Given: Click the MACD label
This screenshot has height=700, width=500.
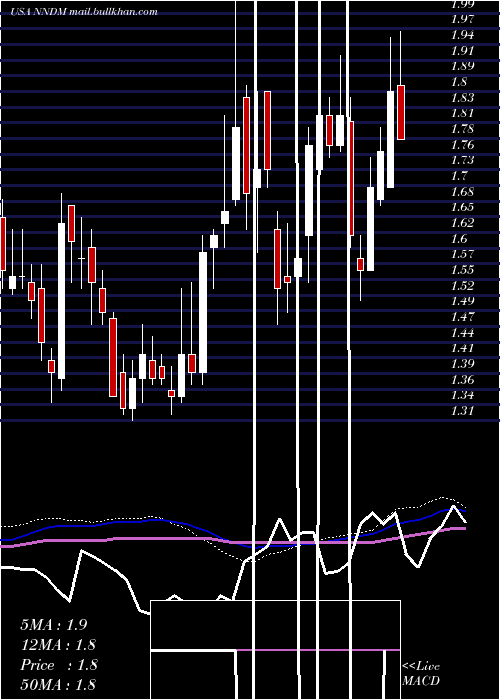Looking at the screenshot, I should [421, 681].
